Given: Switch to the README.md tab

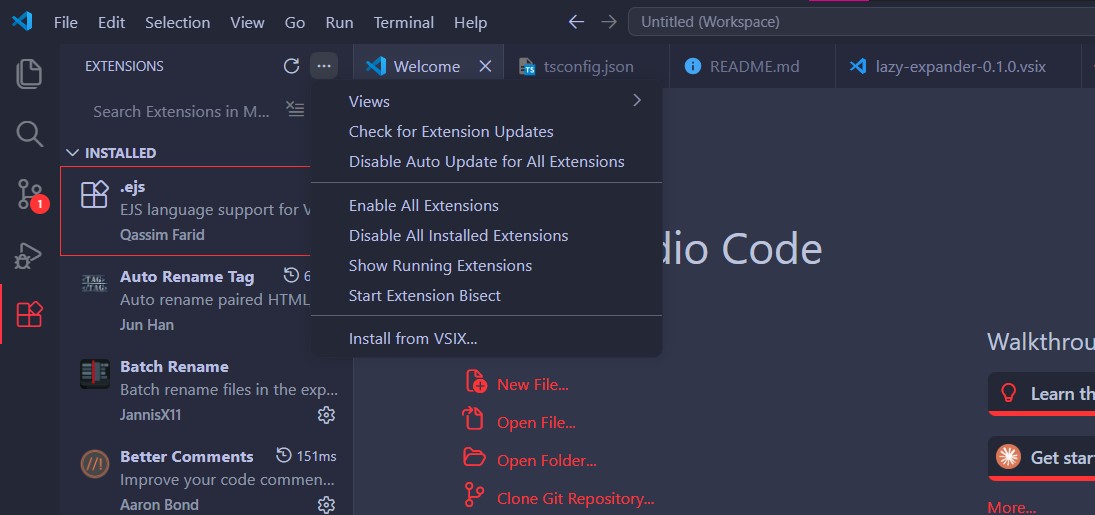Looking at the screenshot, I should pyautogui.click(x=752, y=66).
